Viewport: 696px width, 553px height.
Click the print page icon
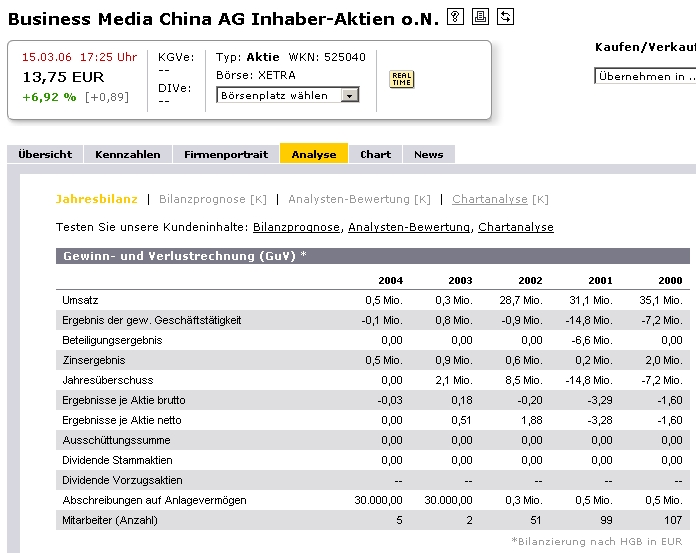coord(480,16)
